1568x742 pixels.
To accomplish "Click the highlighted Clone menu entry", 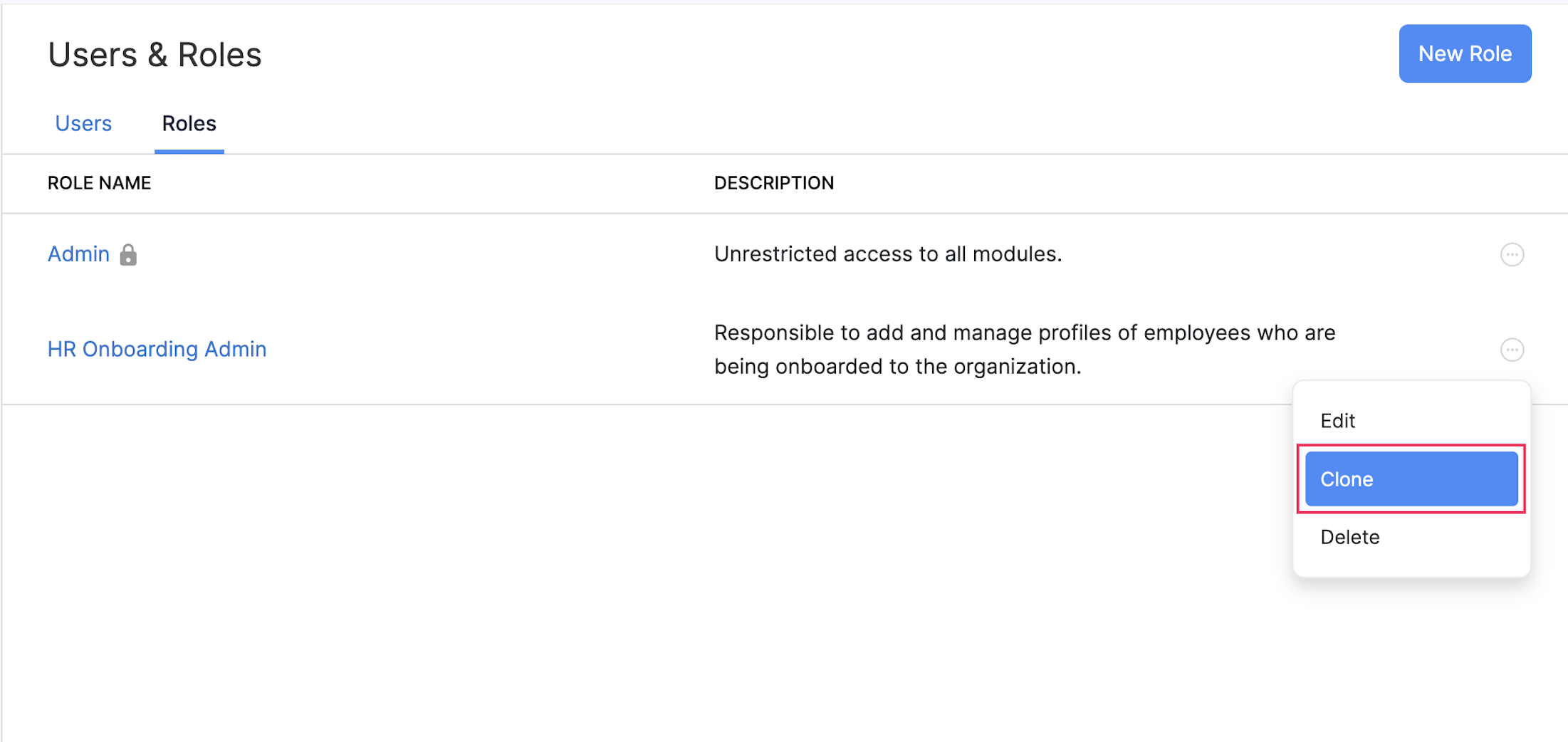I will [x=1411, y=479].
